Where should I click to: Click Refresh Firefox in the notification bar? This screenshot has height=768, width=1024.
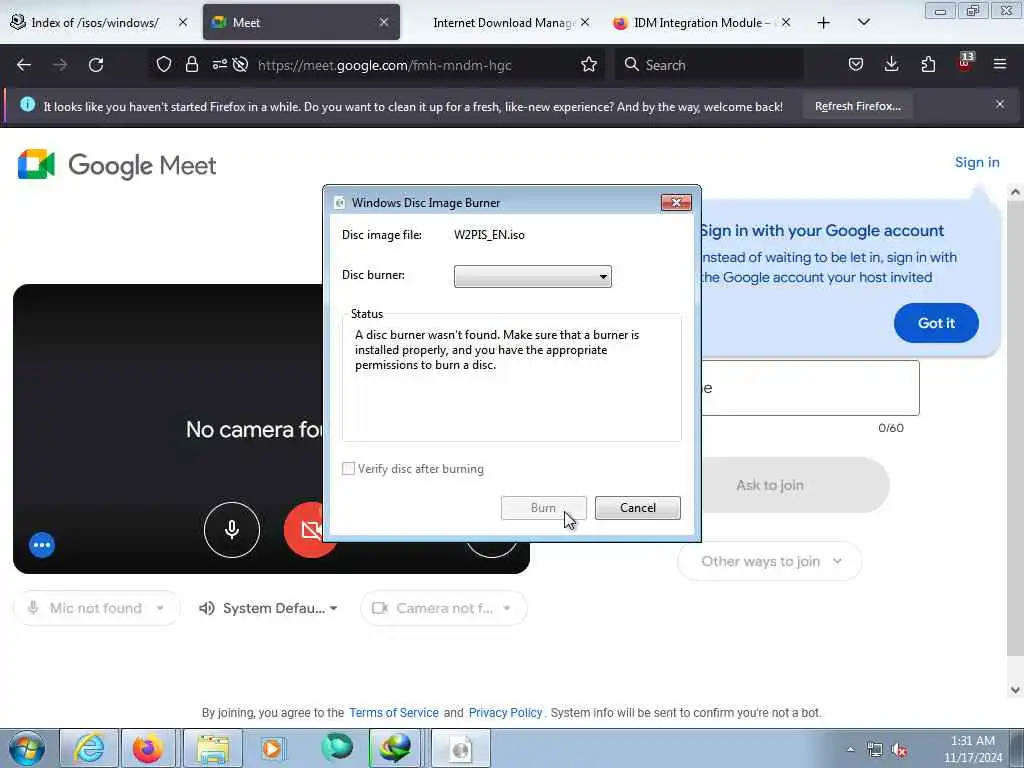click(x=857, y=106)
